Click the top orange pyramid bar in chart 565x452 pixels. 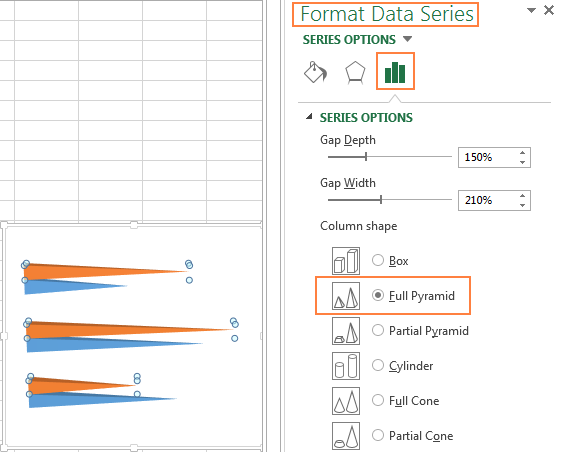(90, 271)
